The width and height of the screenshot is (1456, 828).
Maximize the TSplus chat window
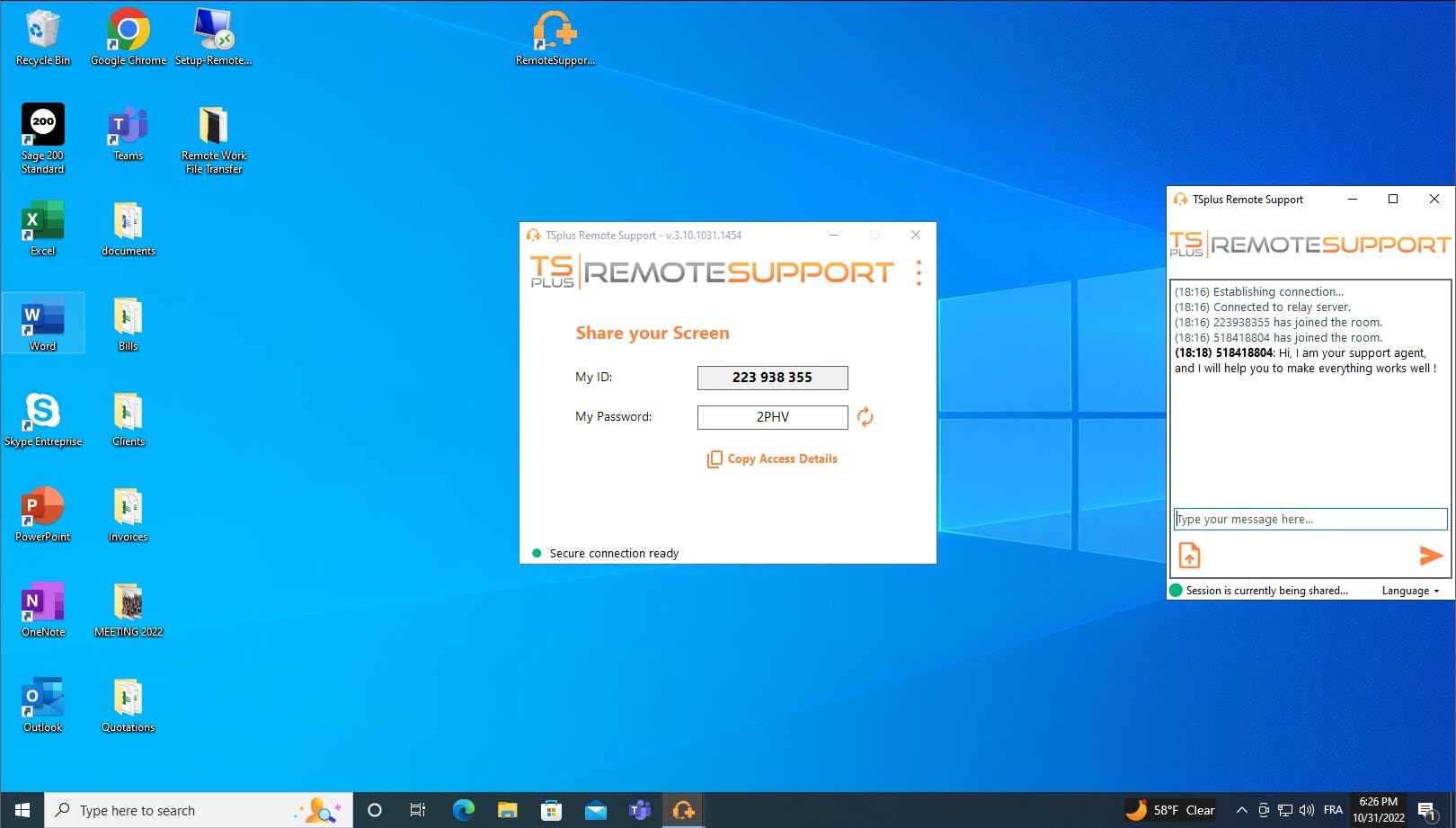(1393, 200)
